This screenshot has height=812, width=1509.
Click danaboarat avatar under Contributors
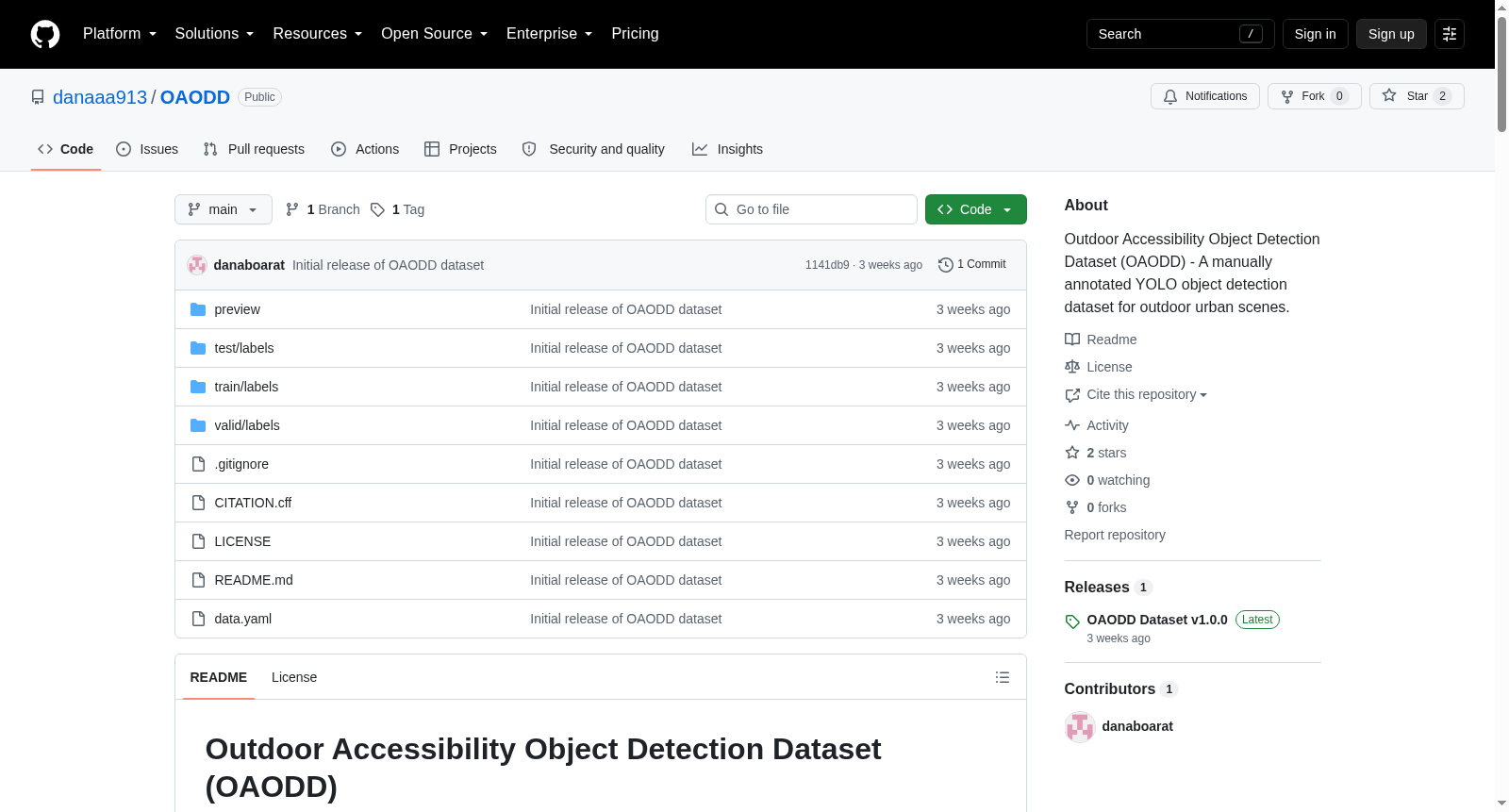[1080, 727]
